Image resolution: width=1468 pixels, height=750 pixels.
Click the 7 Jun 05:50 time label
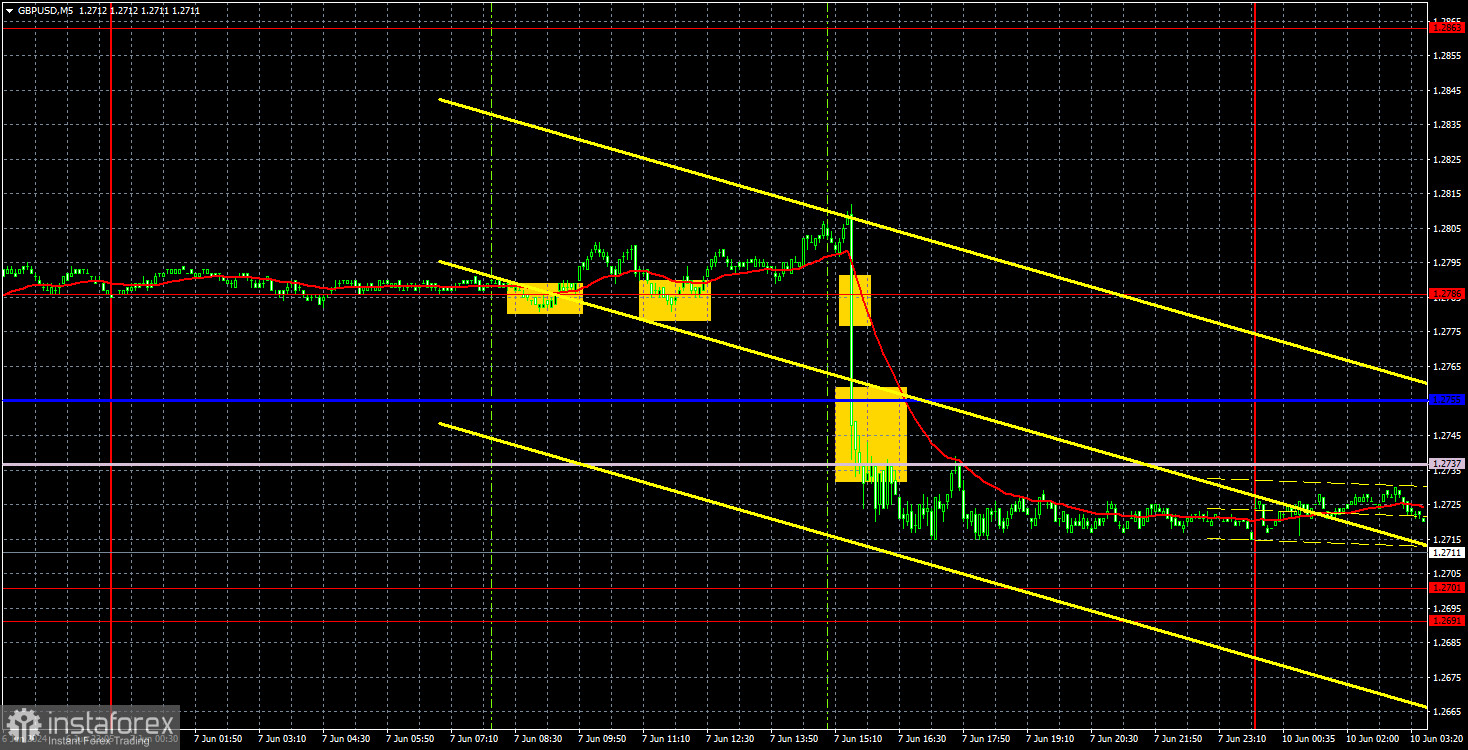click(411, 739)
